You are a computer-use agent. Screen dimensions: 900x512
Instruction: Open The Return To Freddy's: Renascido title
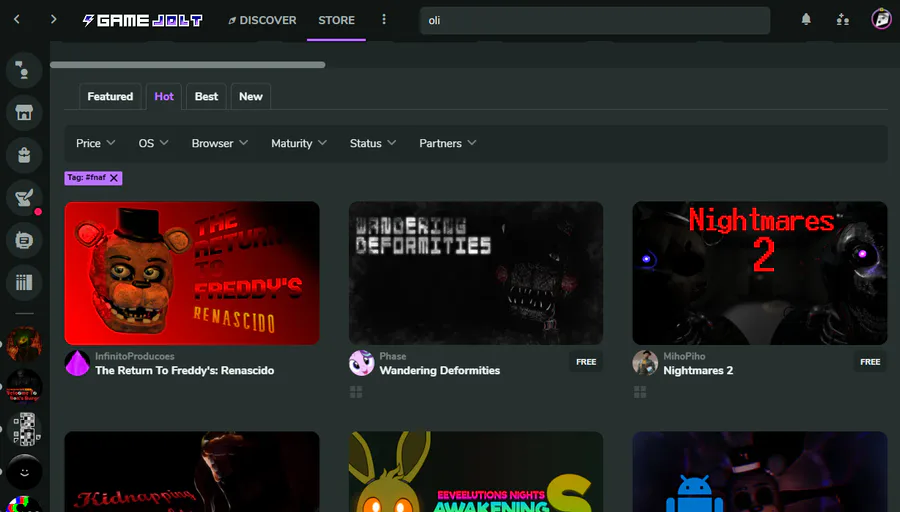click(185, 371)
